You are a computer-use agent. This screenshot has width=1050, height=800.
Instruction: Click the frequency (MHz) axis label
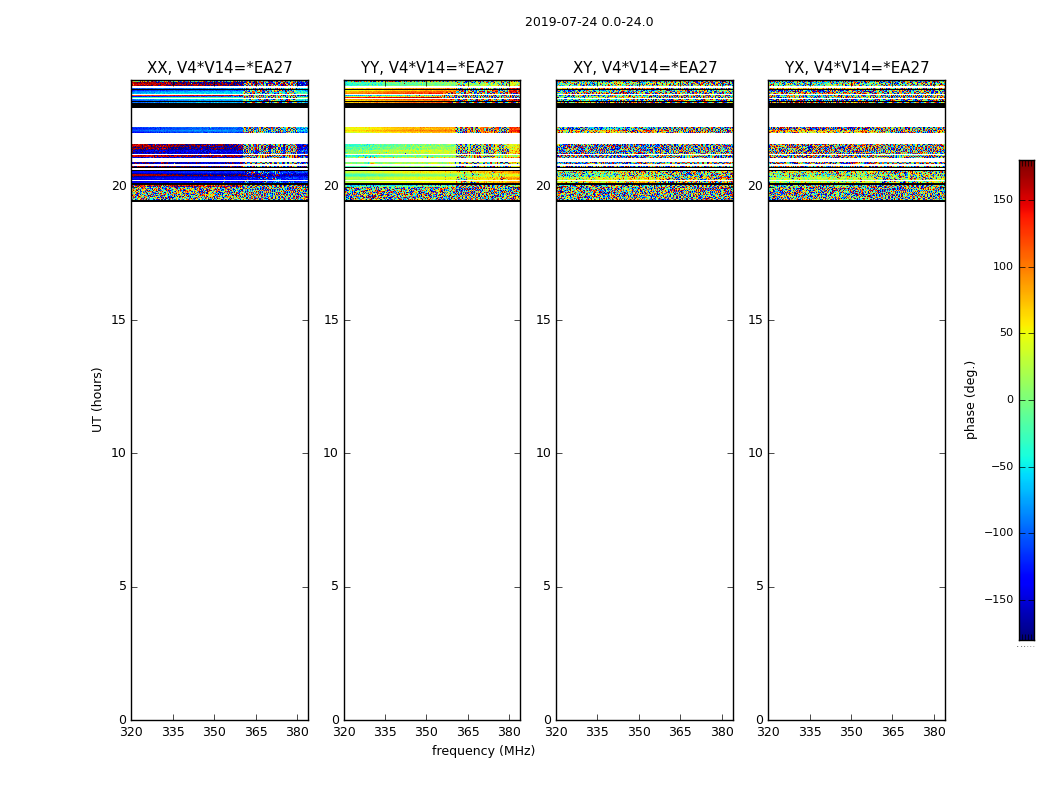coord(483,751)
